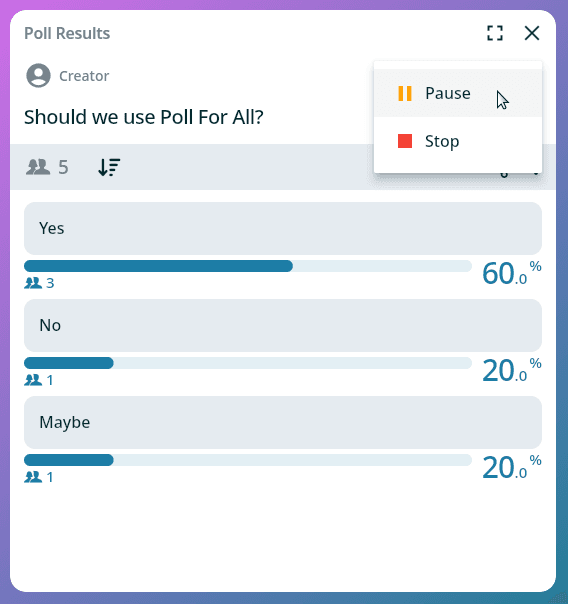This screenshot has height=606, width=568.
Task: Click the No 20% progress bar
Action: coord(248,363)
